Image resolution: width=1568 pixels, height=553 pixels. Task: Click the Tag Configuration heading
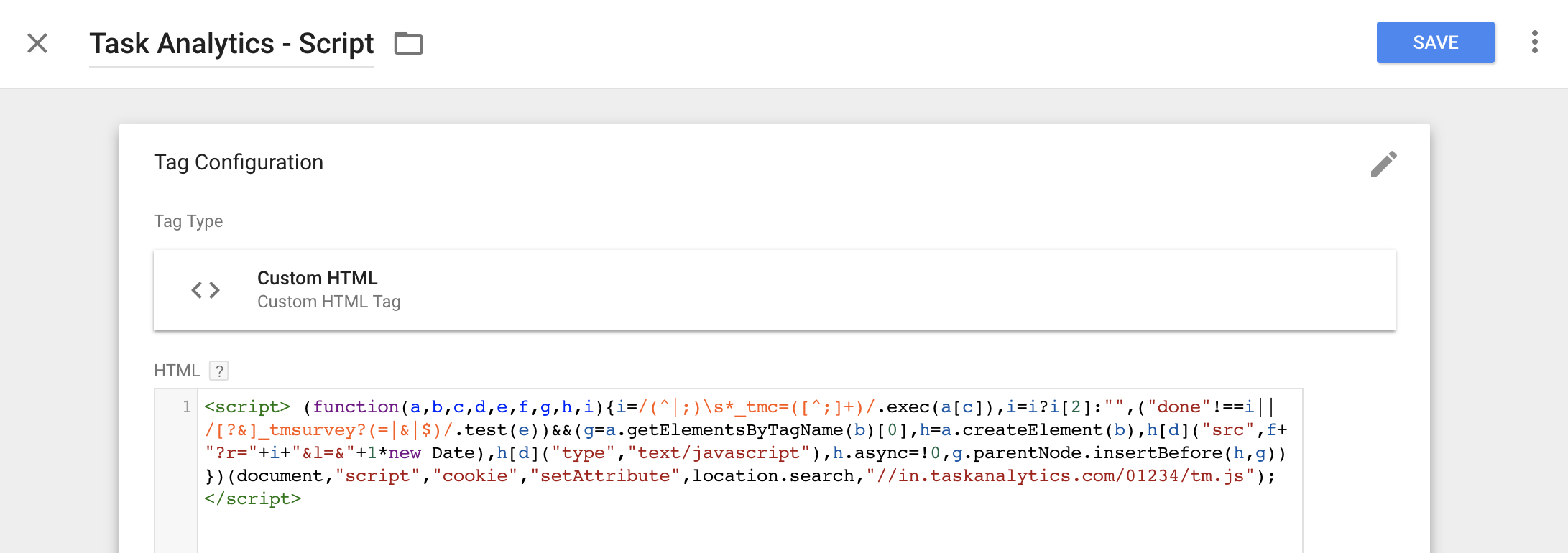239,162
